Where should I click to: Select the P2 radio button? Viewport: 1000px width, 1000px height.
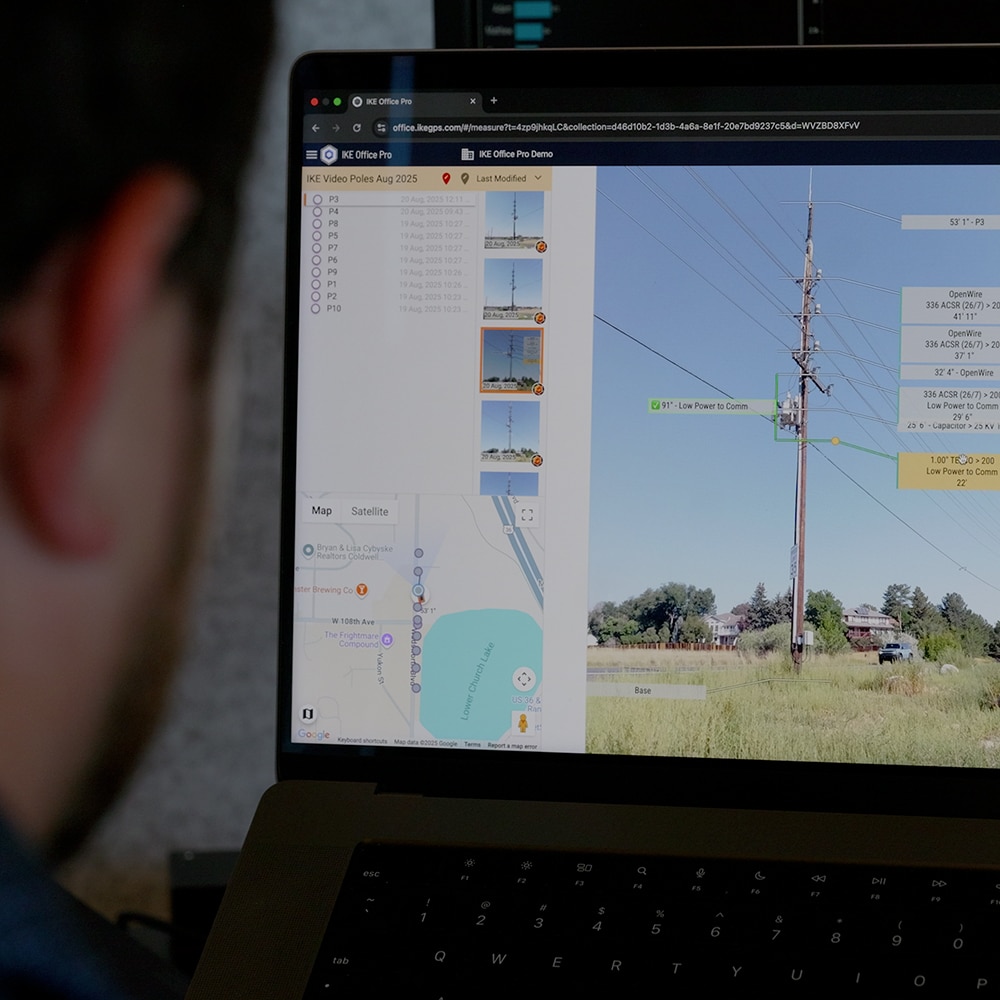tap(315, 297)
